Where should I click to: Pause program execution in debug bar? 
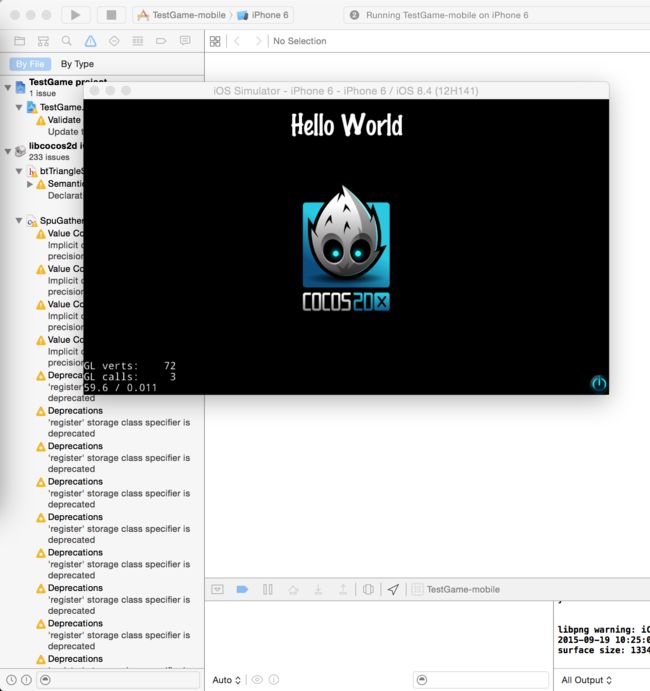tap(267, 590)
